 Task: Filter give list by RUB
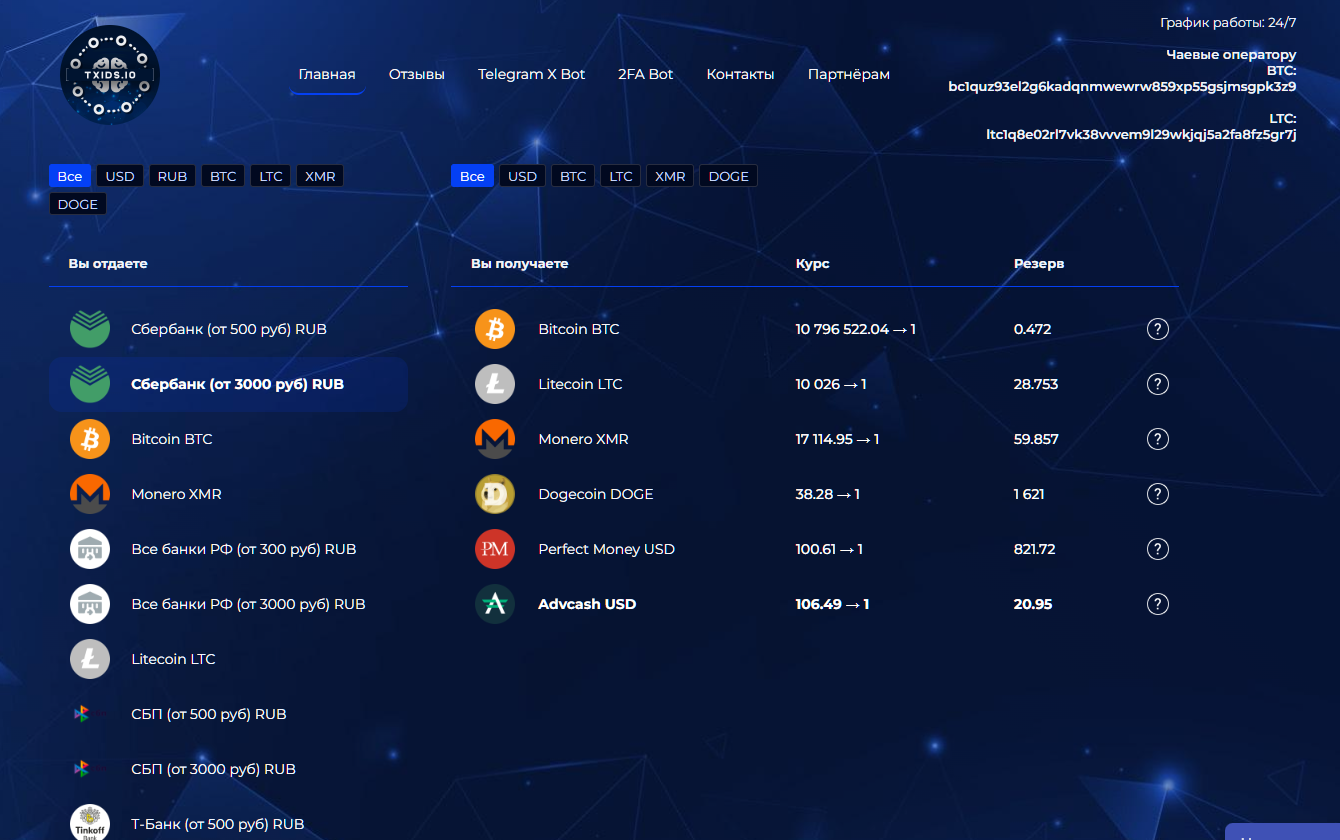point(172,176)
